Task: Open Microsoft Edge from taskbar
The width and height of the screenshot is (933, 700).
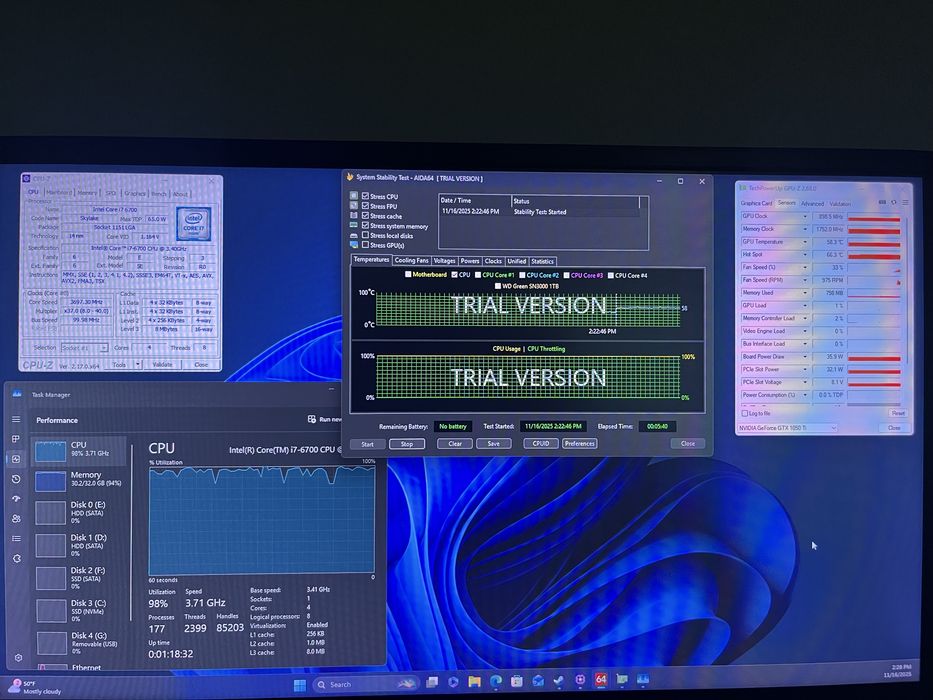Action: coord(496,681)
